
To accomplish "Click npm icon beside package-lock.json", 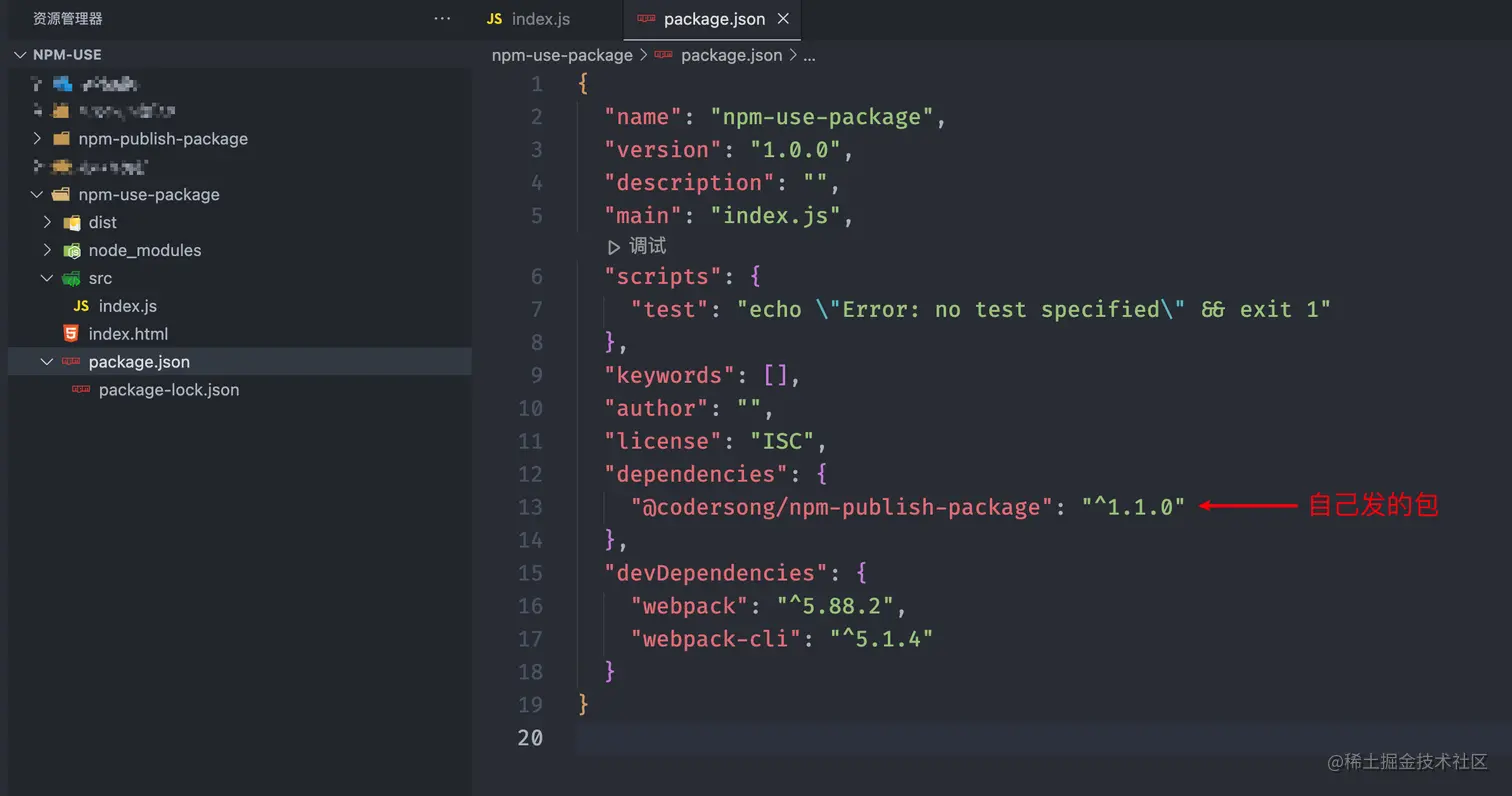I will click(x=81, y=390).
